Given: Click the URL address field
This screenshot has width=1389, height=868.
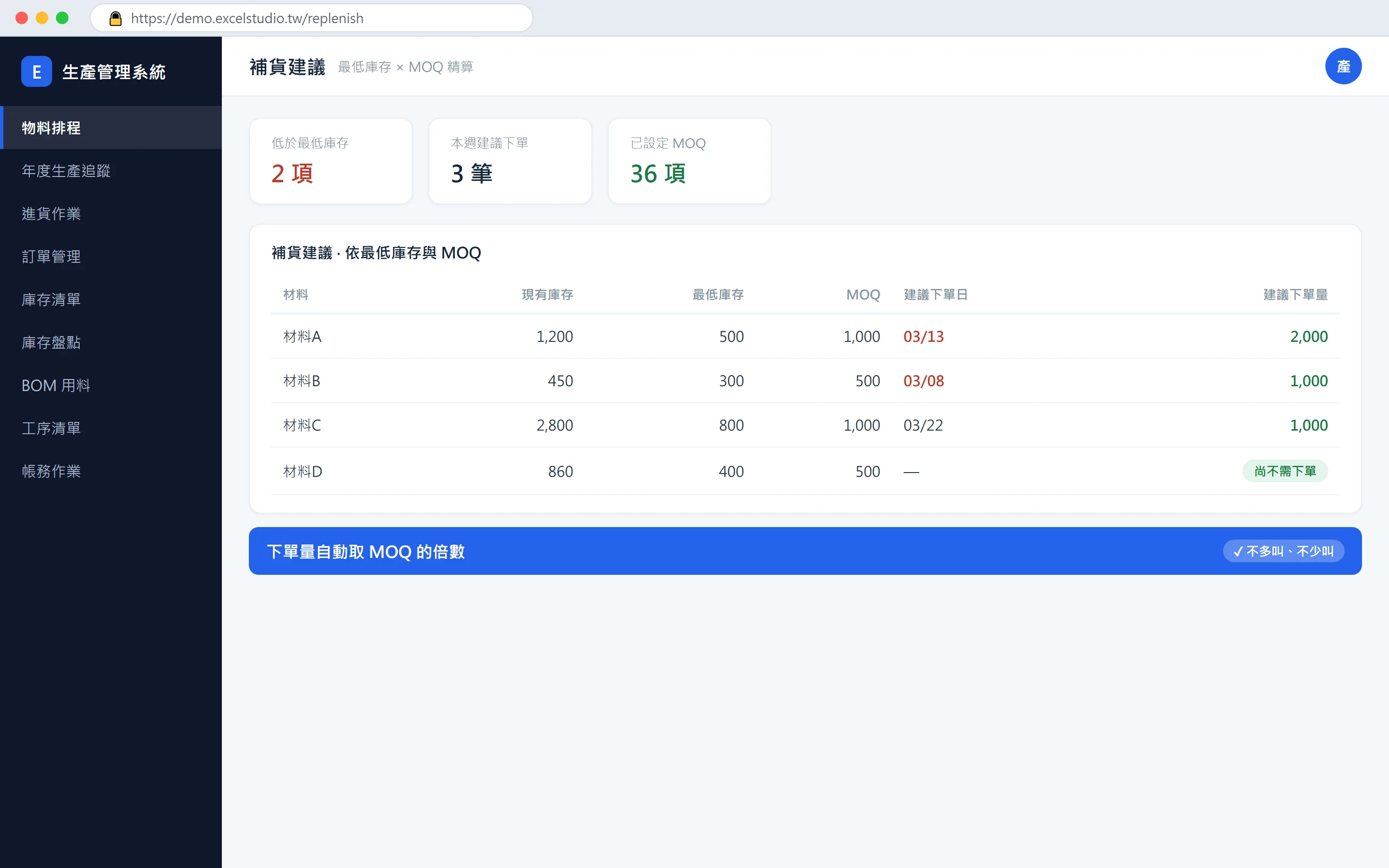Looking at the screenshot, I should [312, 18].
